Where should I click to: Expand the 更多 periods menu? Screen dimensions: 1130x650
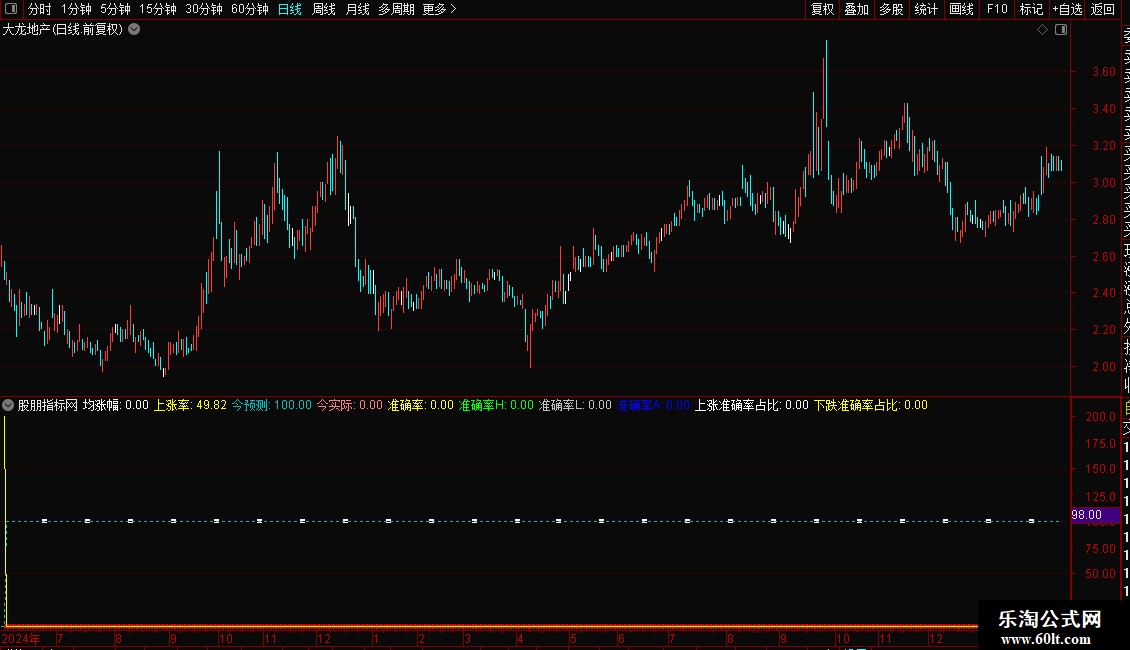coord(440,9)
